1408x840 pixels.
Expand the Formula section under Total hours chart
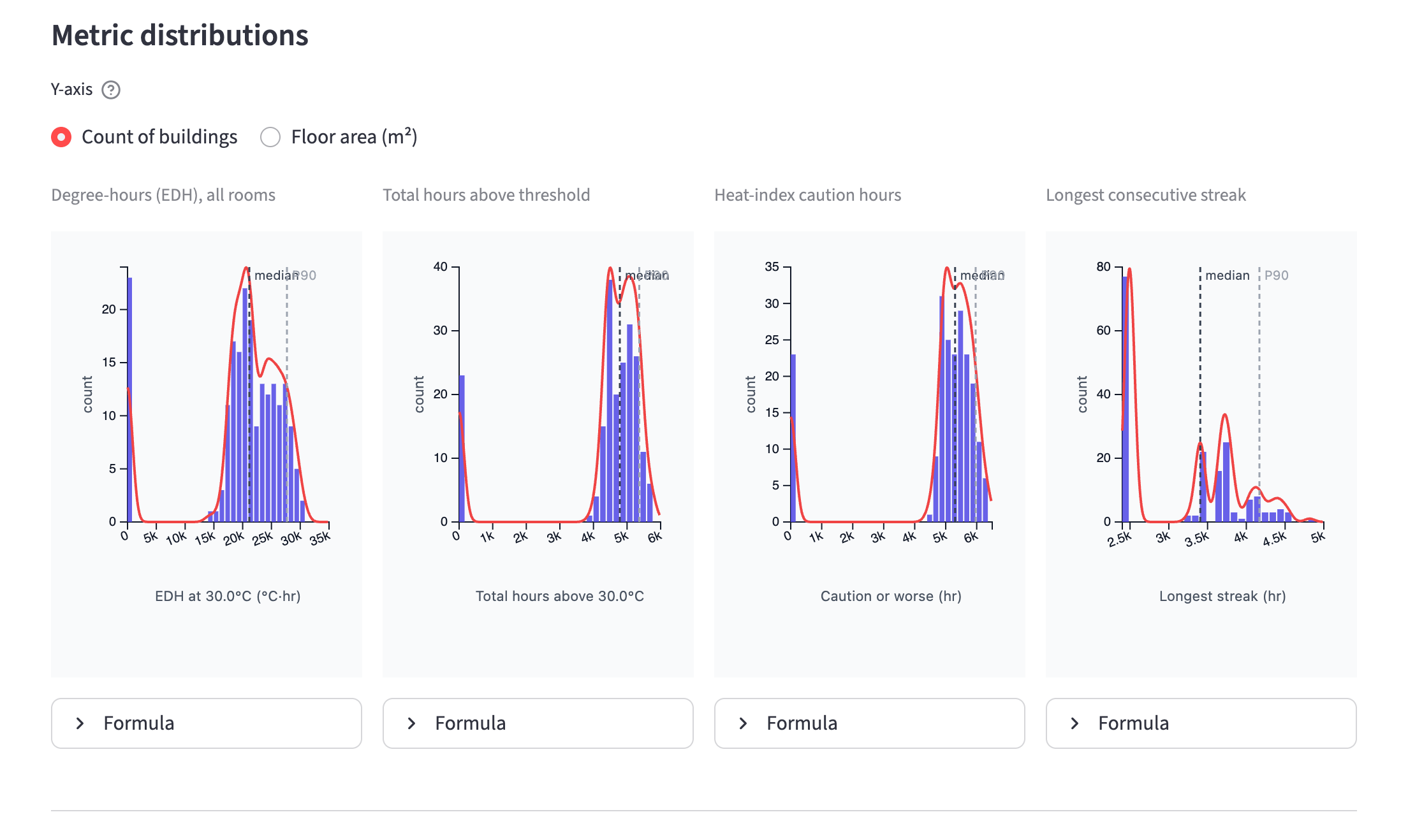538,723
